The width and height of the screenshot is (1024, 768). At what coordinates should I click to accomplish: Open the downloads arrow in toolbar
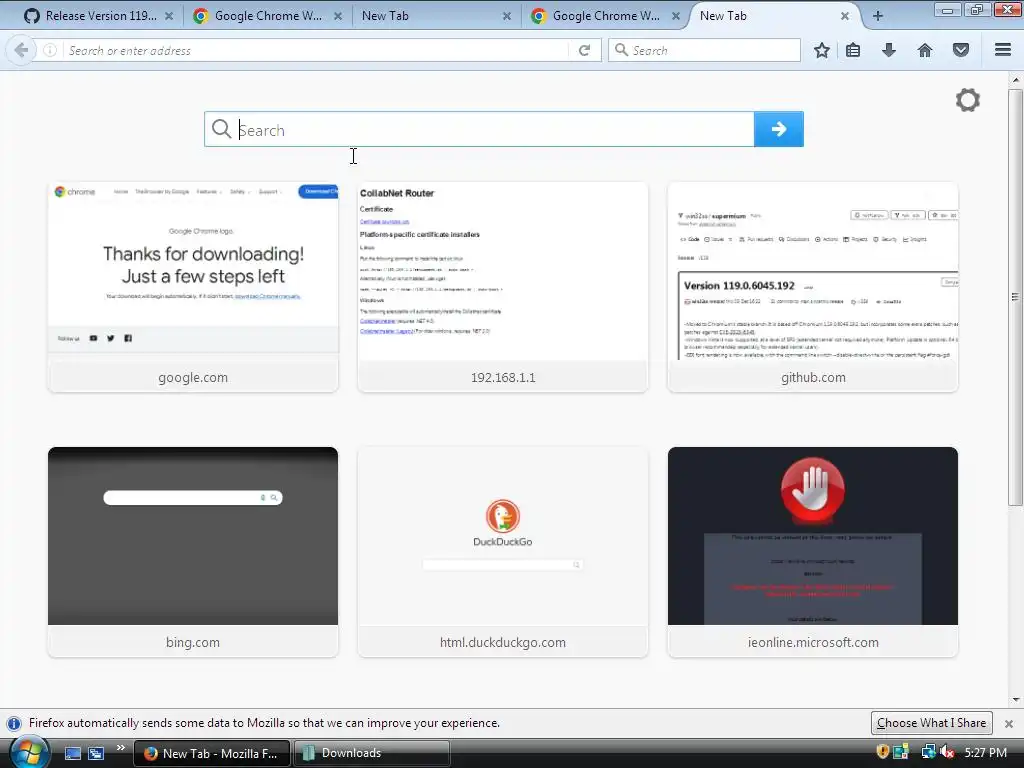click(889, 50)
